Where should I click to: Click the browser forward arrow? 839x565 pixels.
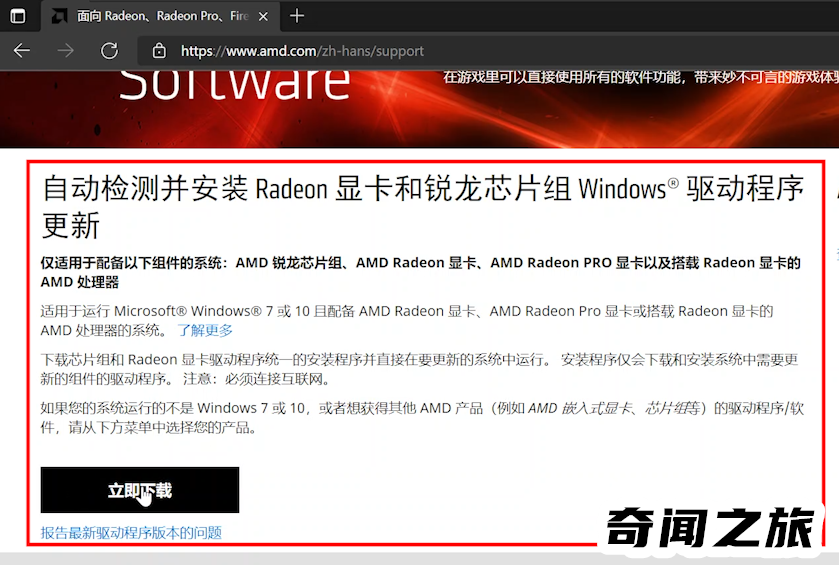tap(66, 51)
